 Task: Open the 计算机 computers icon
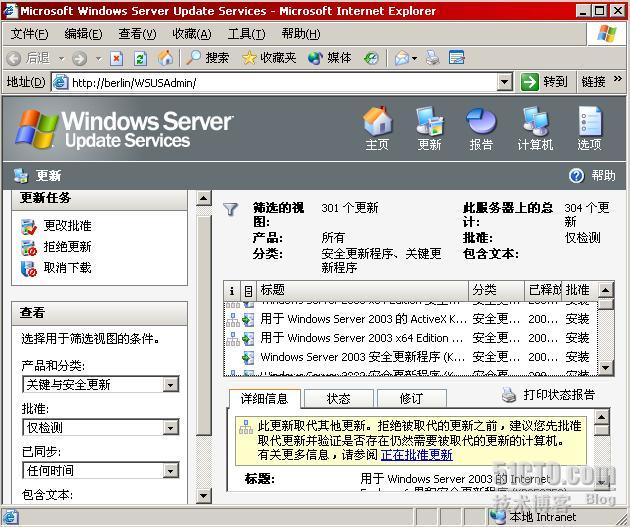(x=535, y=121)
